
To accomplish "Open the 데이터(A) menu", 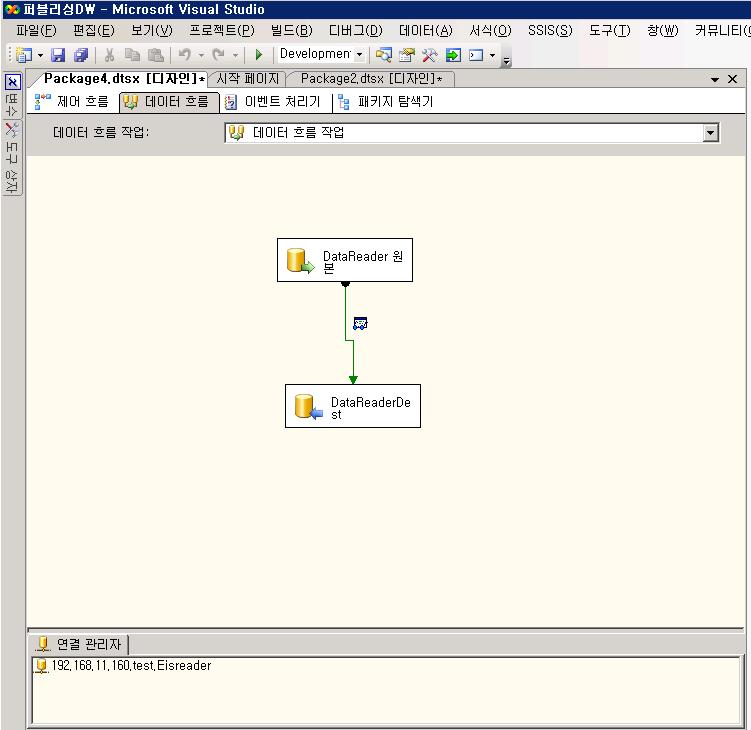I will coord(426,31).
